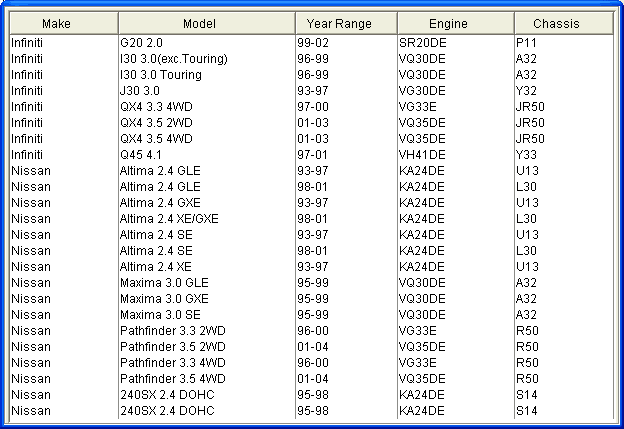The width and height of the screenshot is (624, 429).
Task: Sort by the Make column header
Action: click(64, 23)
